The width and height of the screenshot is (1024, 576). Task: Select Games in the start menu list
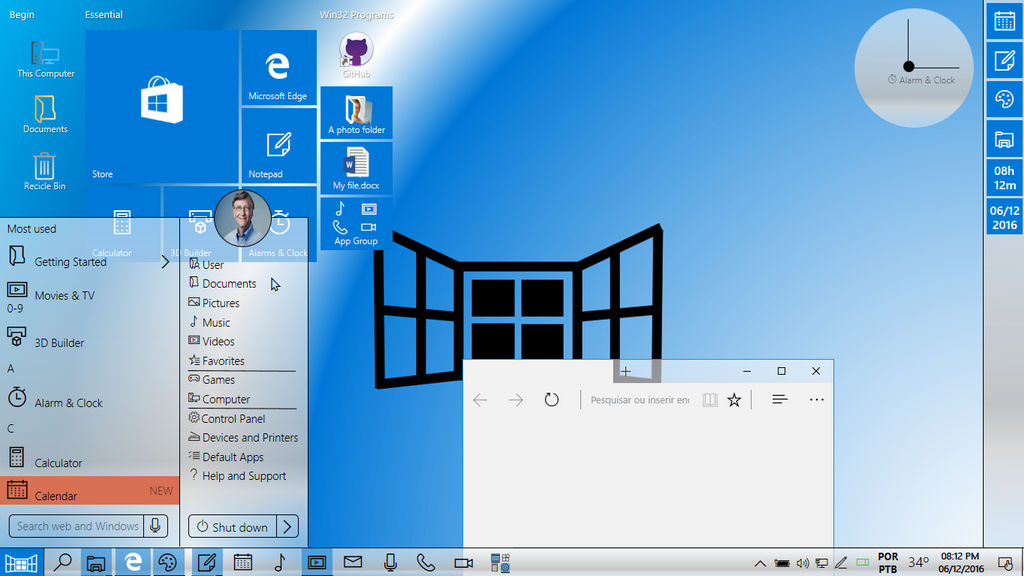(x=211, y=379)
